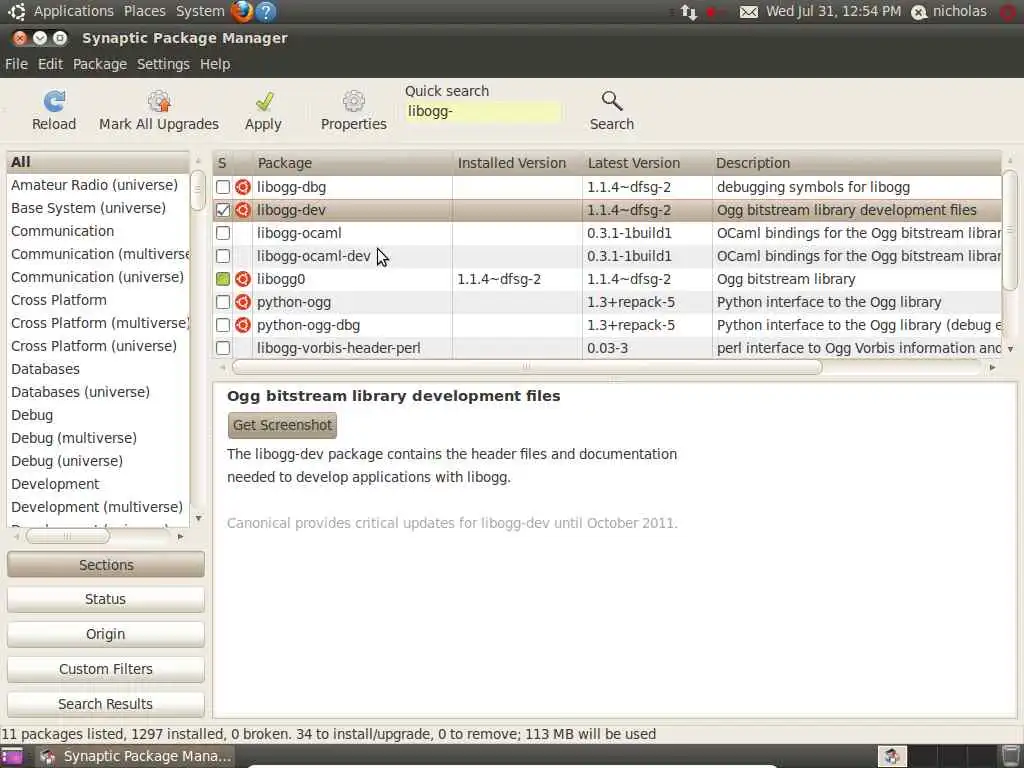The height and width of the screenshot is (768, 1024).
Task: Click the red indicator next to network icon
Action: point(714,12)
